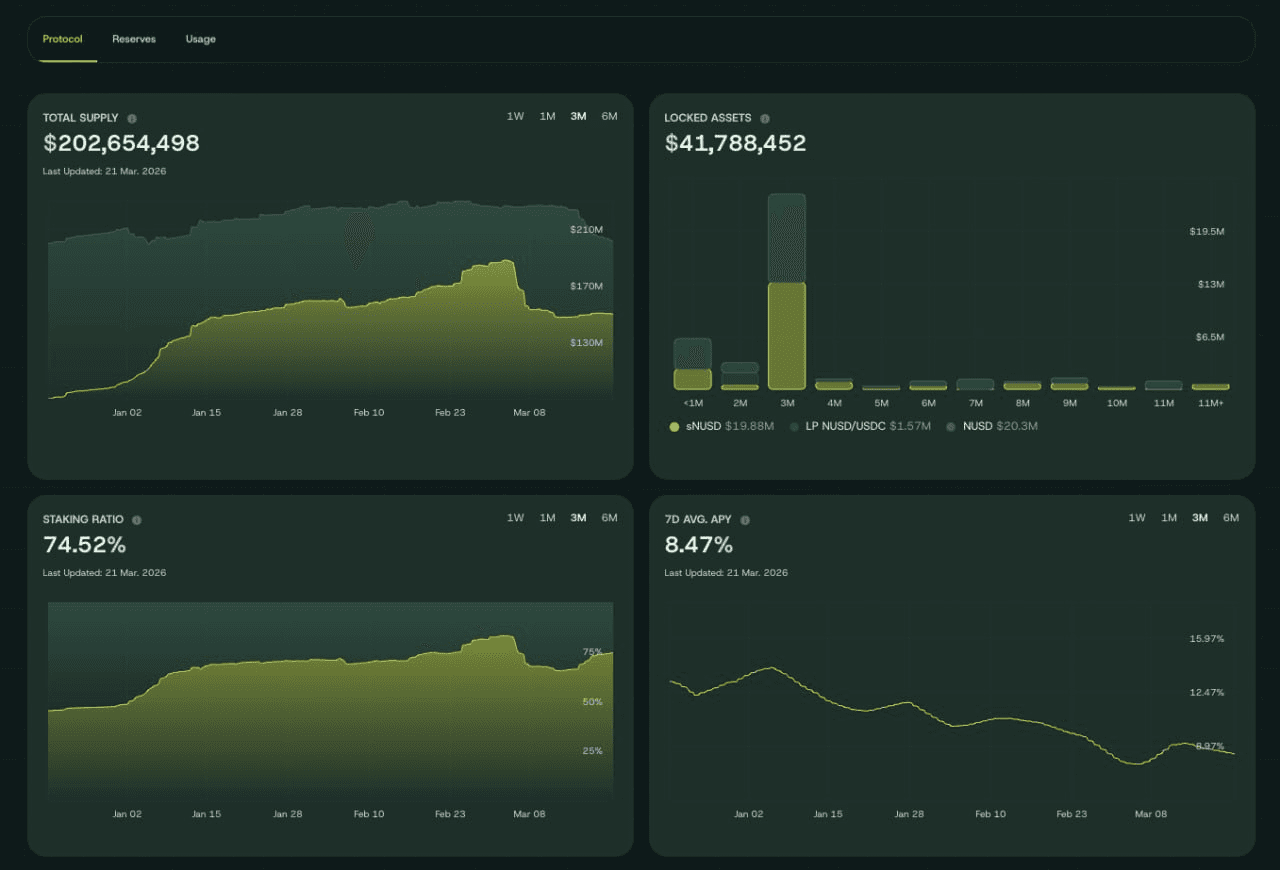The image size is (1280, 870).
Task: Select 1M range on APY chart
Action: (1168, 518)
